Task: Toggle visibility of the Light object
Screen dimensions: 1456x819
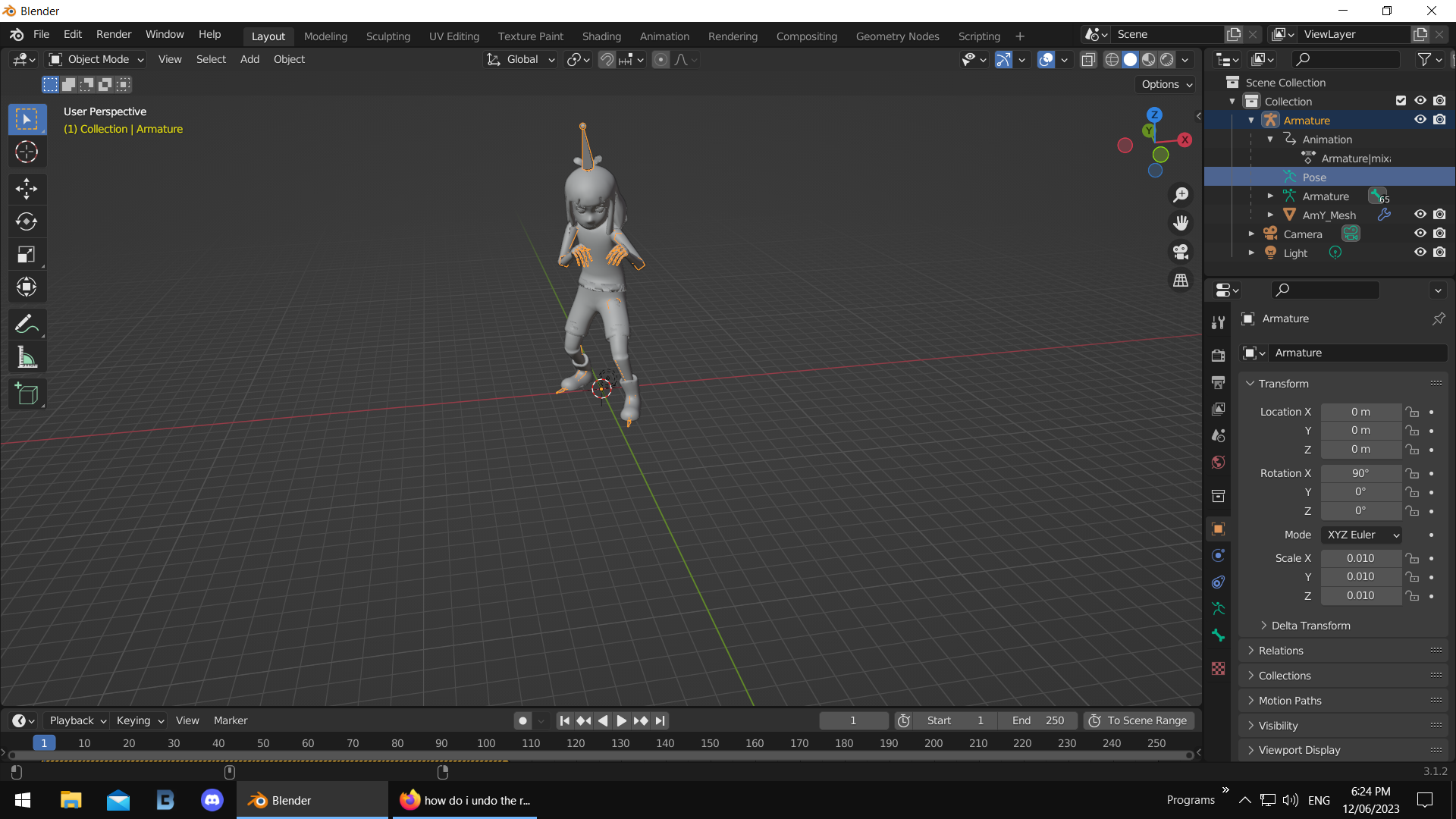Action: (1421, 253)
